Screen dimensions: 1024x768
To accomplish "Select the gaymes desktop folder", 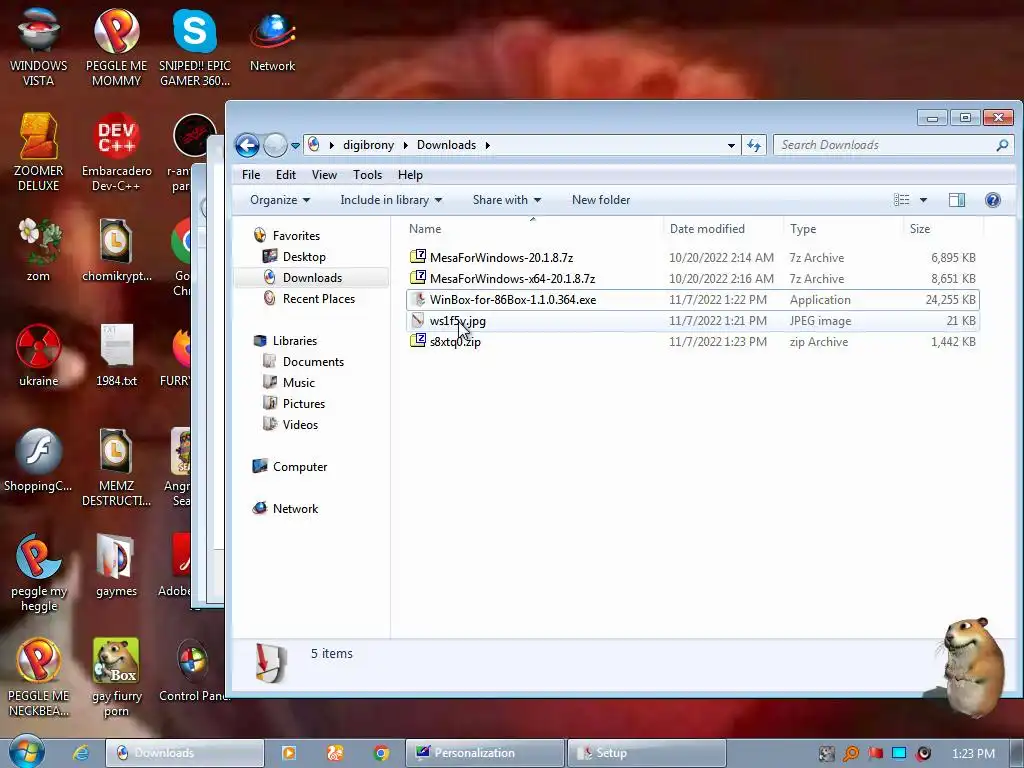I will pyautogui.click(x=116, y=566).
